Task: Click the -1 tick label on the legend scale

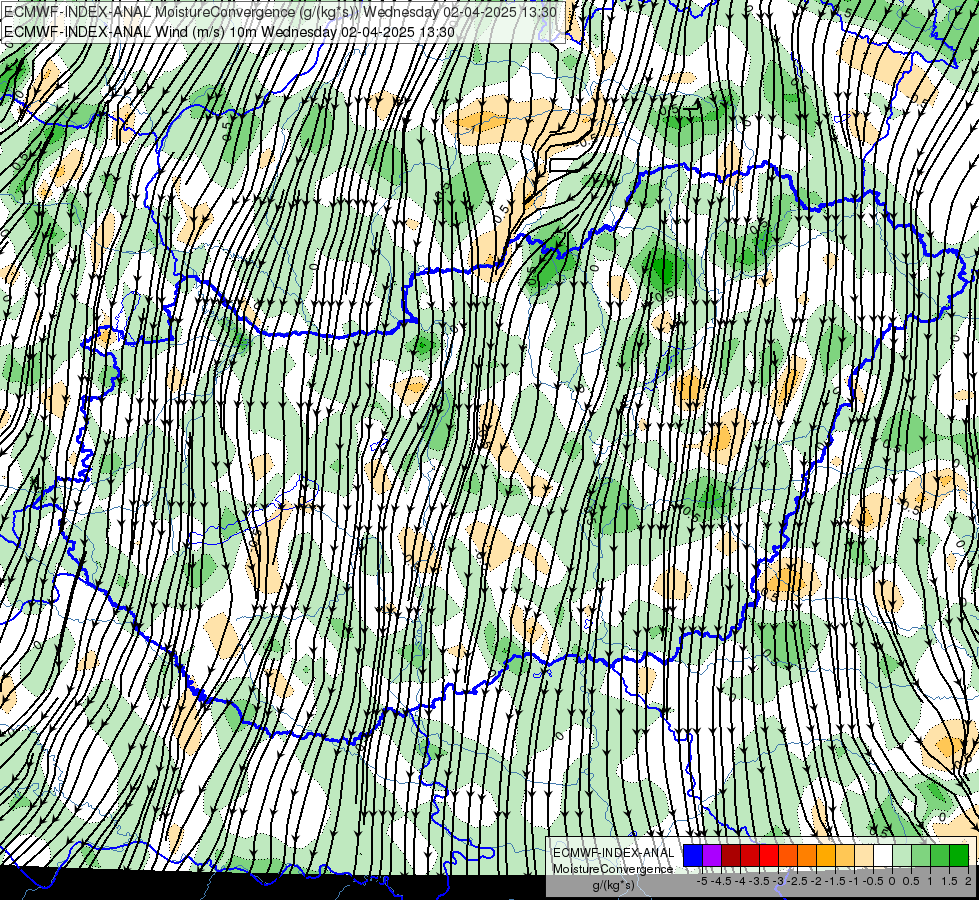Action: pyautogui.click(x=854, y=881)
